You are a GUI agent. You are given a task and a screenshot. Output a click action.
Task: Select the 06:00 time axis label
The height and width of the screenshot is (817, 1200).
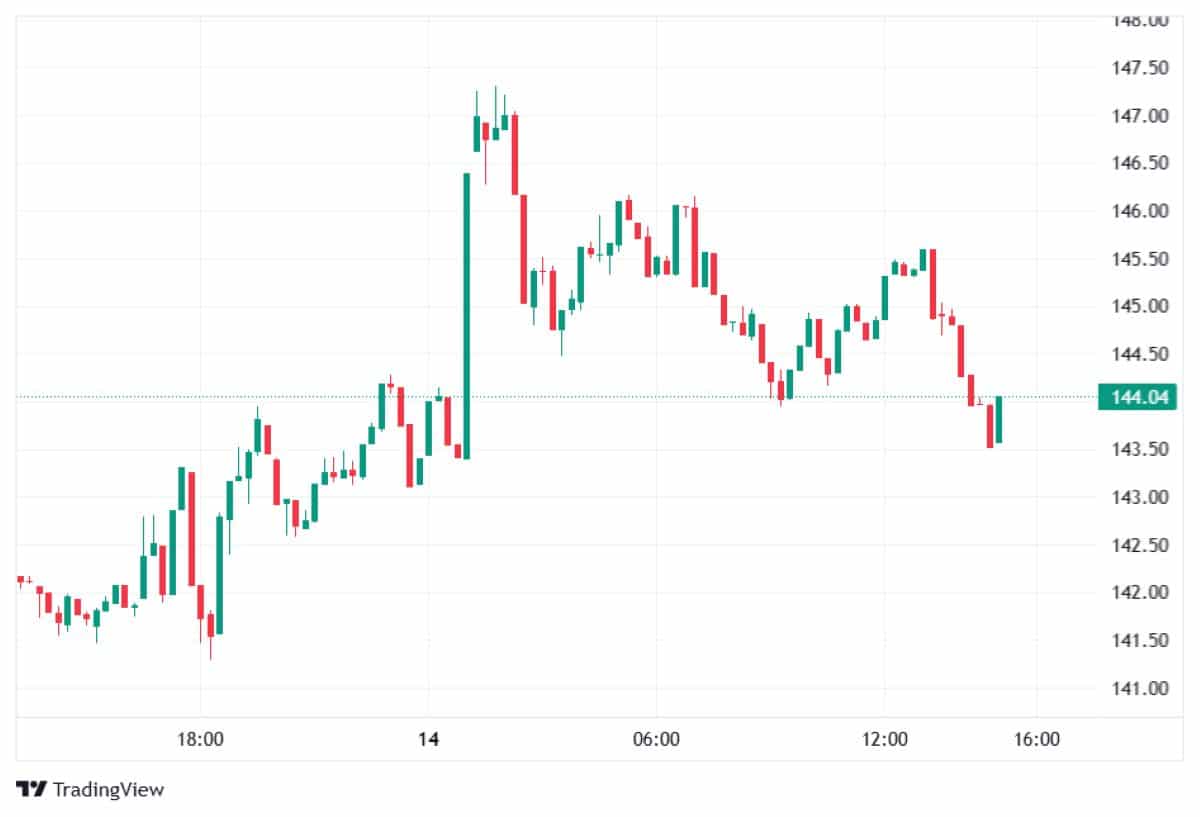click(657, 740)
